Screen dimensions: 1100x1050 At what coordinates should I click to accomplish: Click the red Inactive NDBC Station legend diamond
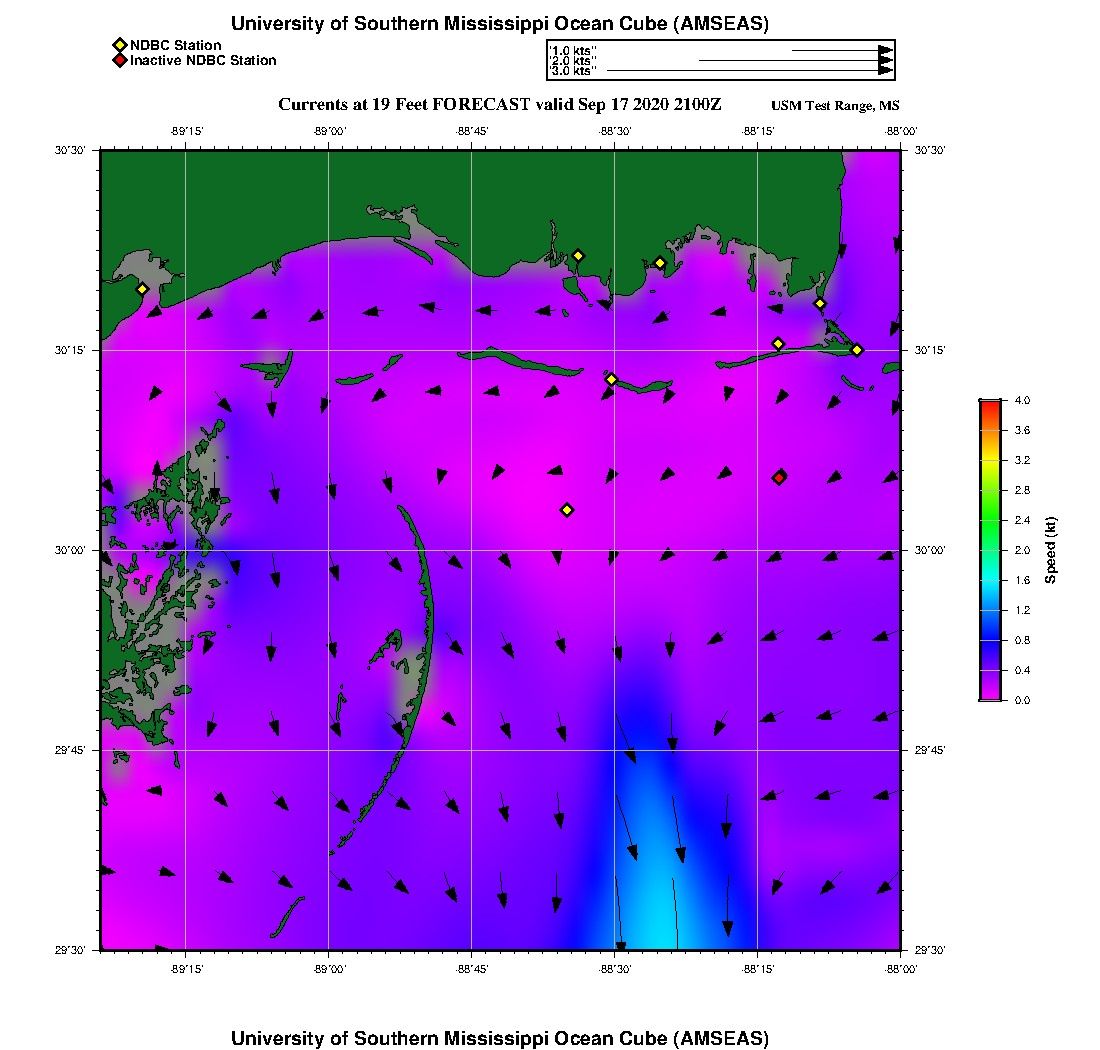[x=119, y=61]
